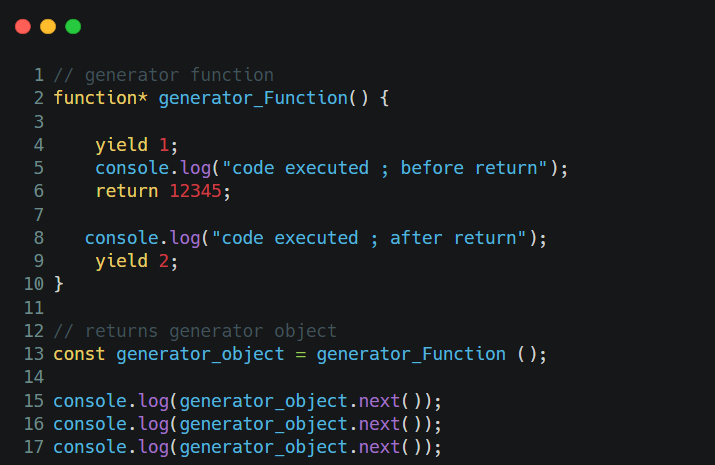
Task: Click the 'generator_Function ()' call on line 13
Action: click(427, 354)
